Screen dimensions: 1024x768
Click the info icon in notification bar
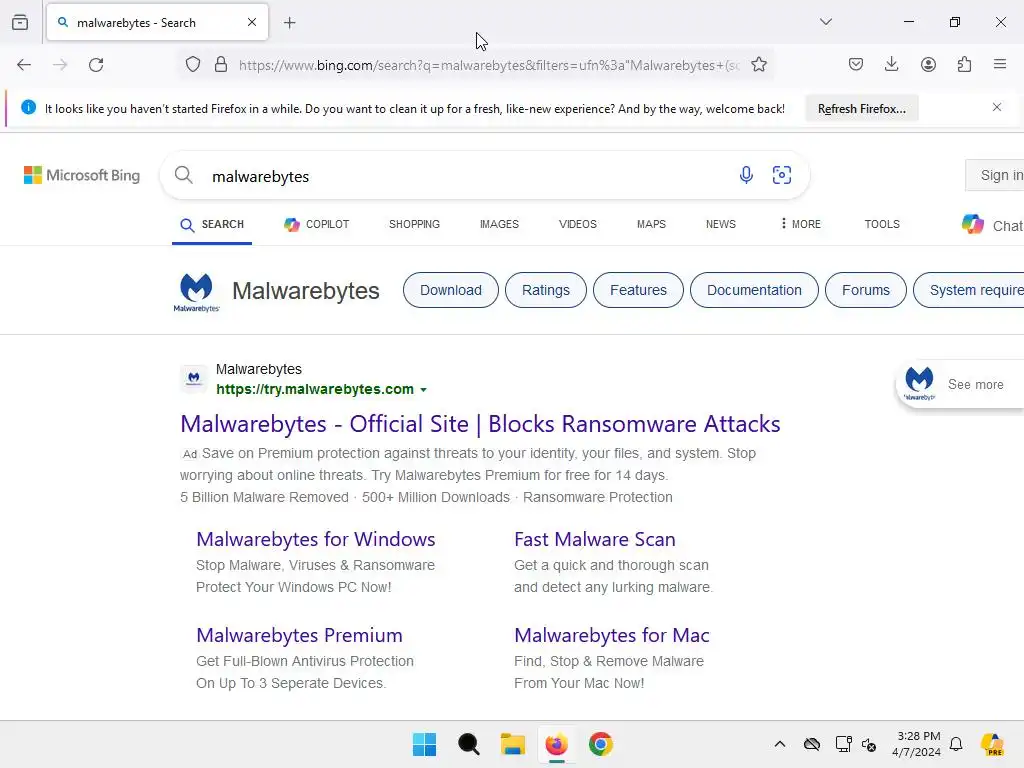[28, 108]
